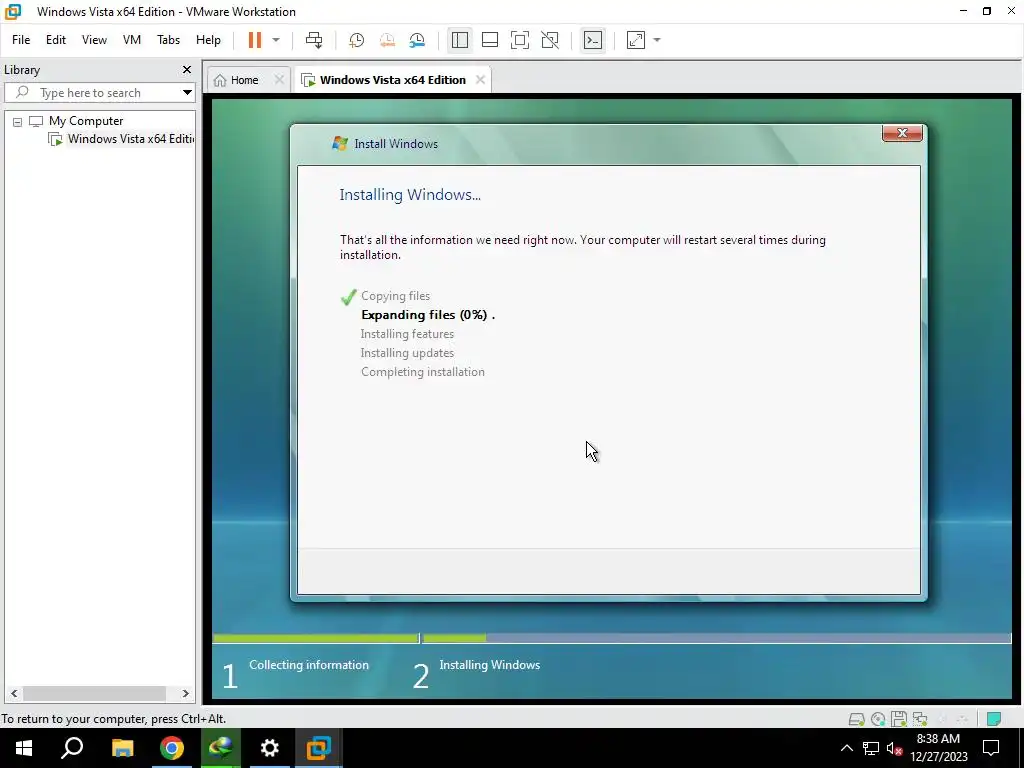
Task: Click VMware Workstation taskbar icon
Action: (319, 748)
